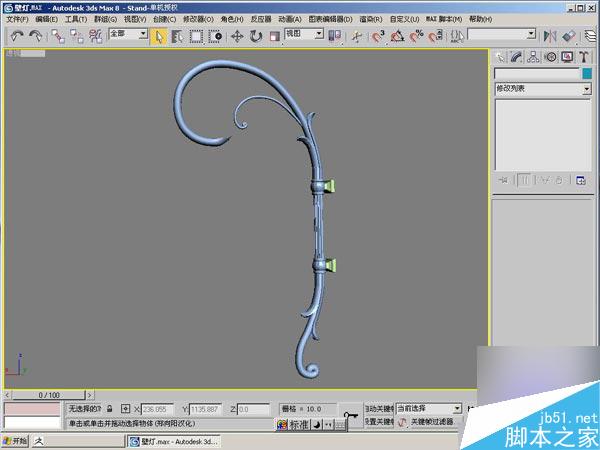Open the 群组(G) menu
This screenshot has width=600, height=450.
coord(105,19)
